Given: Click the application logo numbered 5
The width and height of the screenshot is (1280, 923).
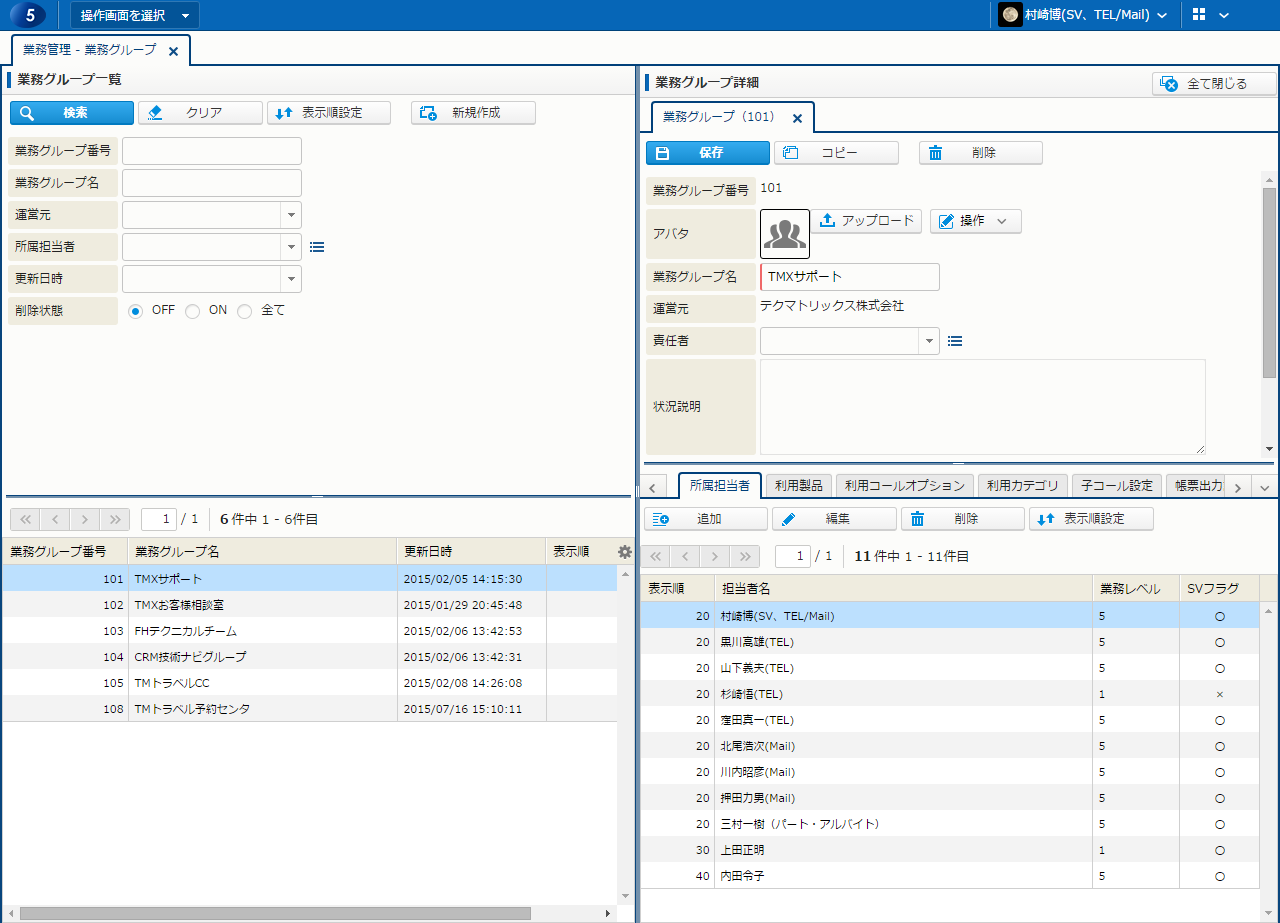Looking at the screenshot, I should tap(29, 15).
